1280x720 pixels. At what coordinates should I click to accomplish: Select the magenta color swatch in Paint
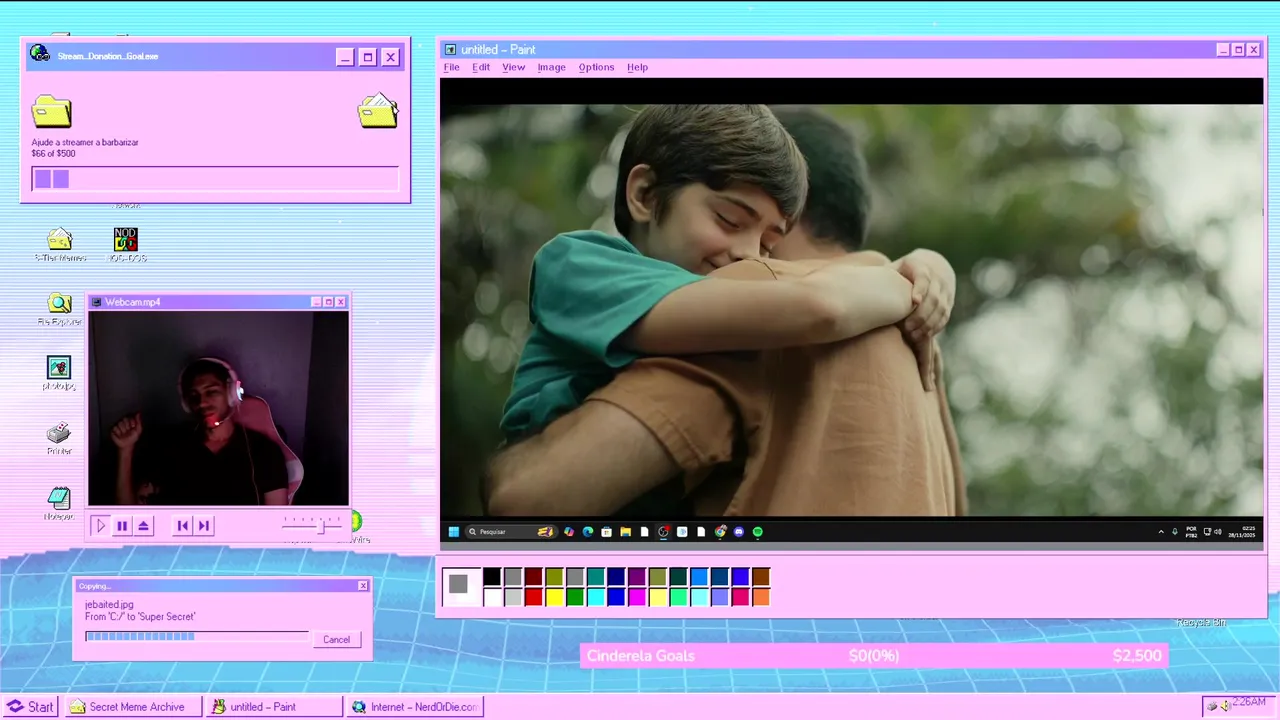[637, 597]
